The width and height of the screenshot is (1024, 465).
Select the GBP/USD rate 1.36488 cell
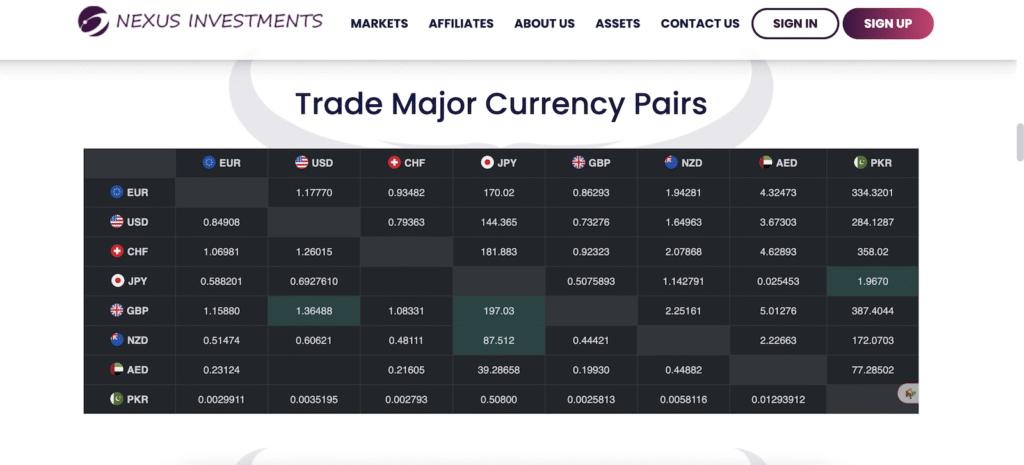pos(314,310)
